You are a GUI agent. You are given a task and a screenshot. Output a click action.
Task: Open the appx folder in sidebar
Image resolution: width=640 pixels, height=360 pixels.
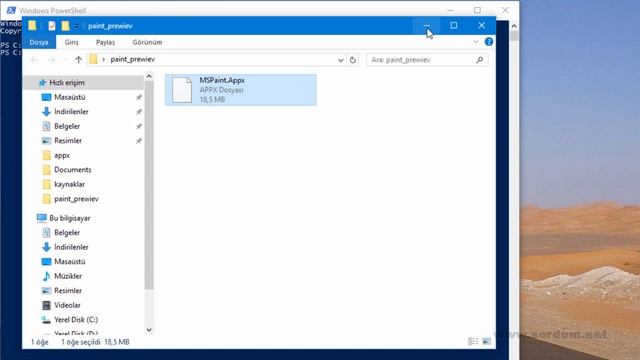point(62,155)
